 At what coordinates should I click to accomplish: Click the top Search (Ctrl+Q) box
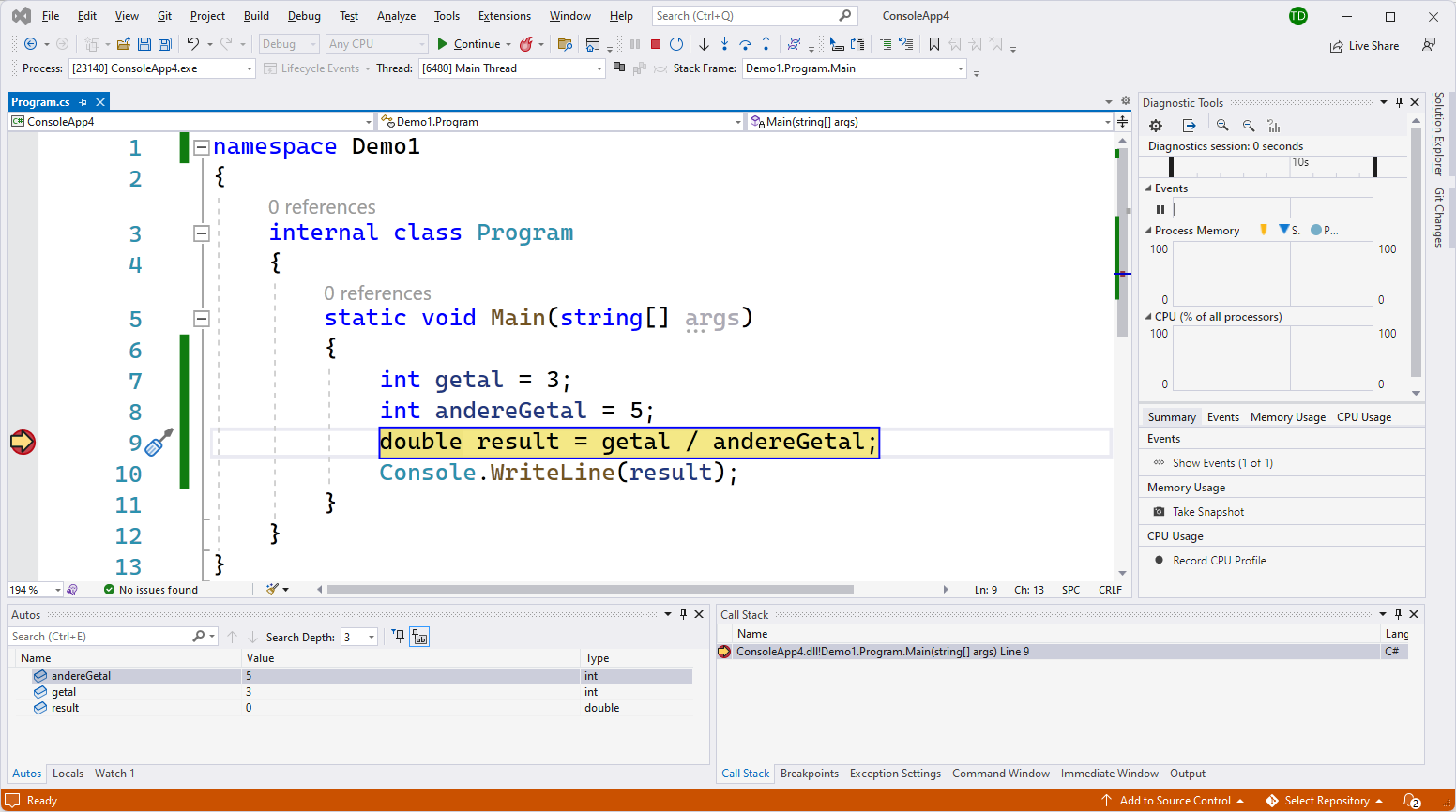754,16
